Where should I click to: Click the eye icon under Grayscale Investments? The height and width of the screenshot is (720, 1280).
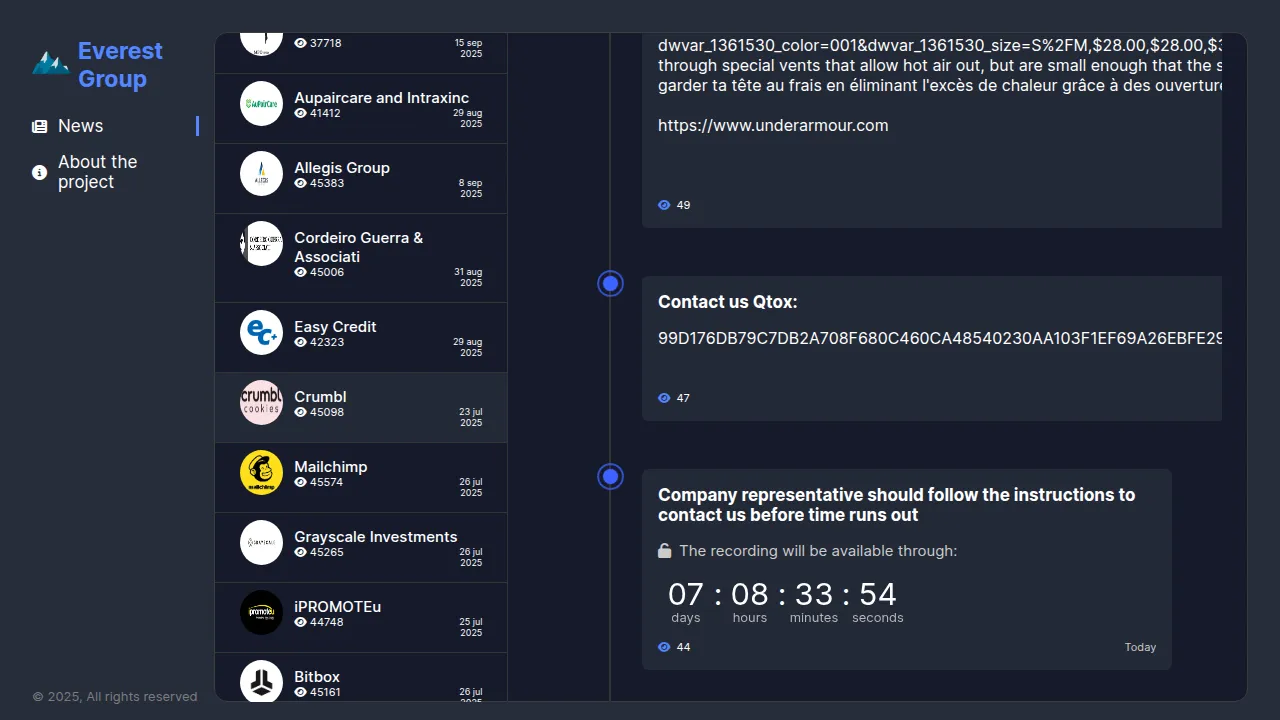[300, 553]
